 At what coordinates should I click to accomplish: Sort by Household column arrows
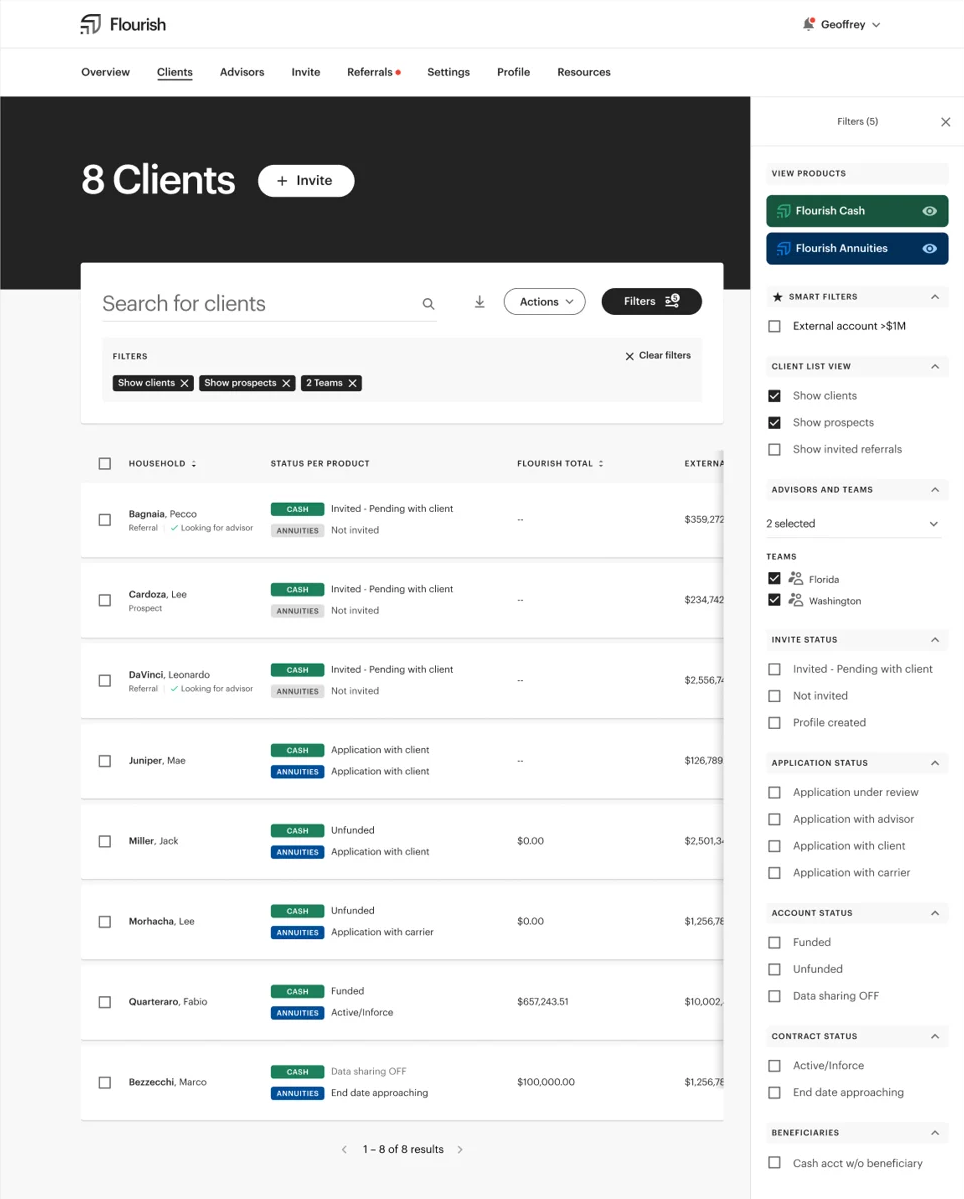194,464
